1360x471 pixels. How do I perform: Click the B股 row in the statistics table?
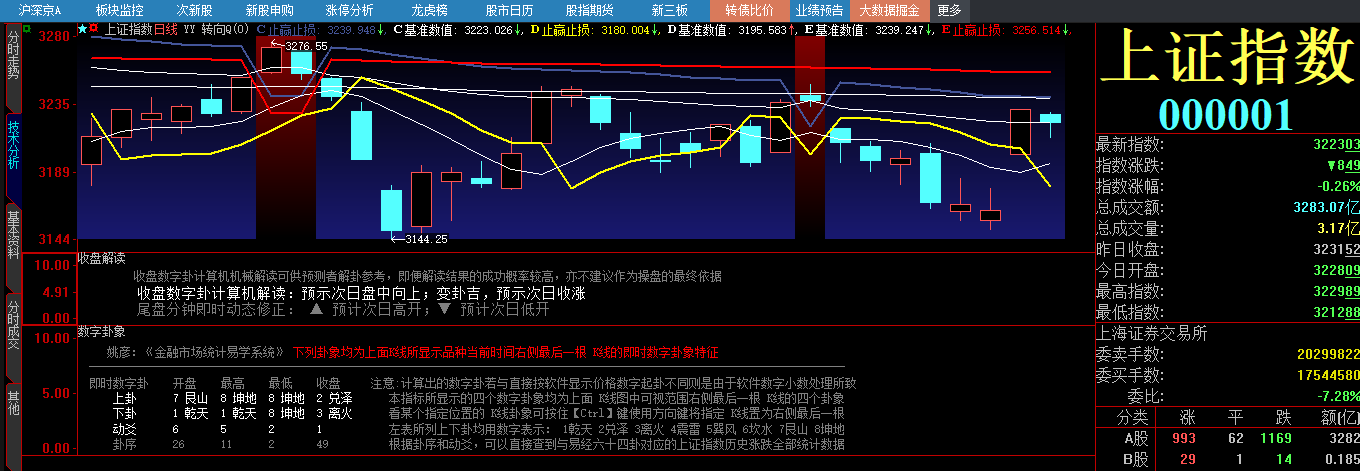[1227, 459]
